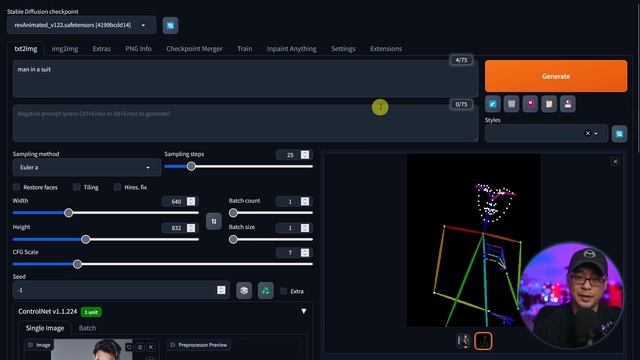Click the green '1 unit' ControlNet badge
640x360 pixels.
coord(91,312)
